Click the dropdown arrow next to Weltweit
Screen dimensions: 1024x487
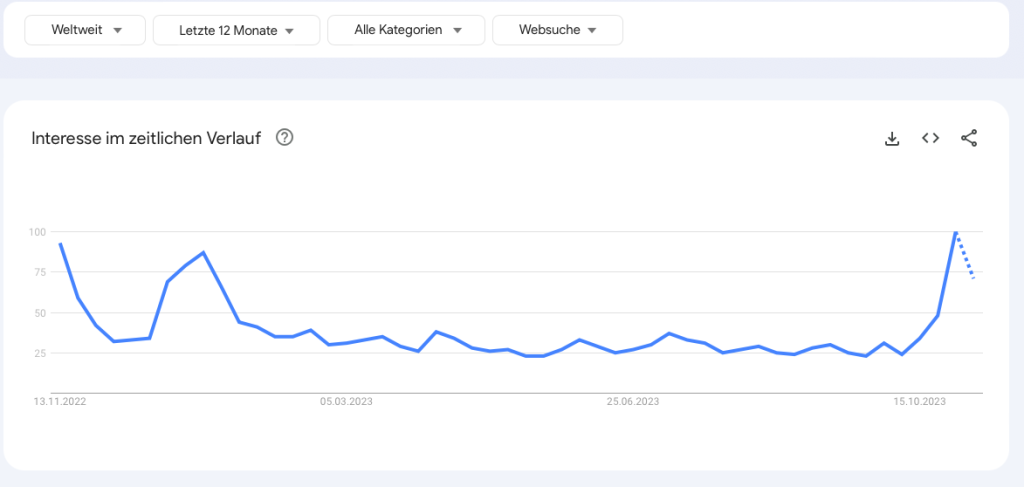point(117,31)
